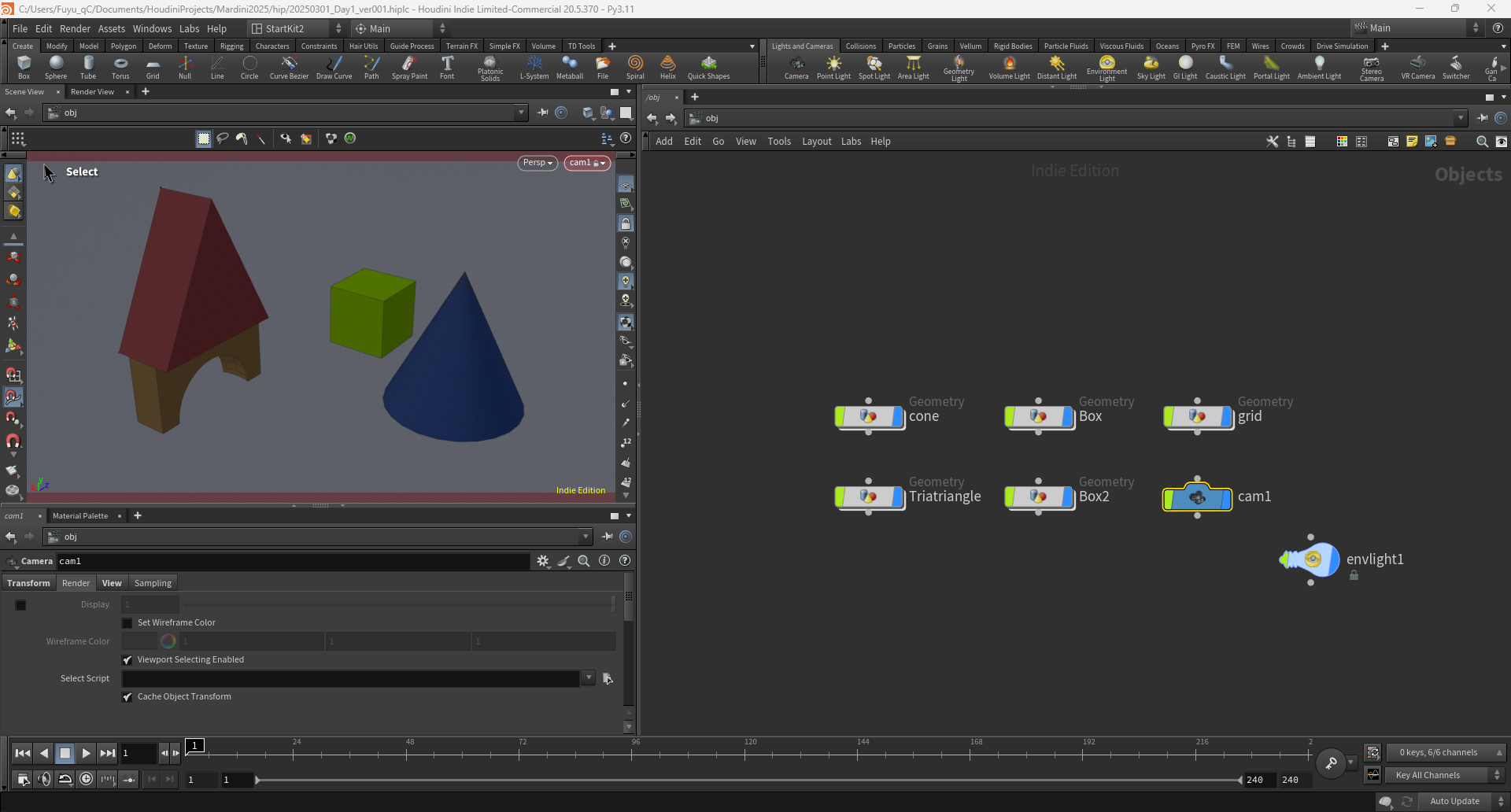
Task: Choose the Sky Light shelf tool
Action: pos(1151,68)
